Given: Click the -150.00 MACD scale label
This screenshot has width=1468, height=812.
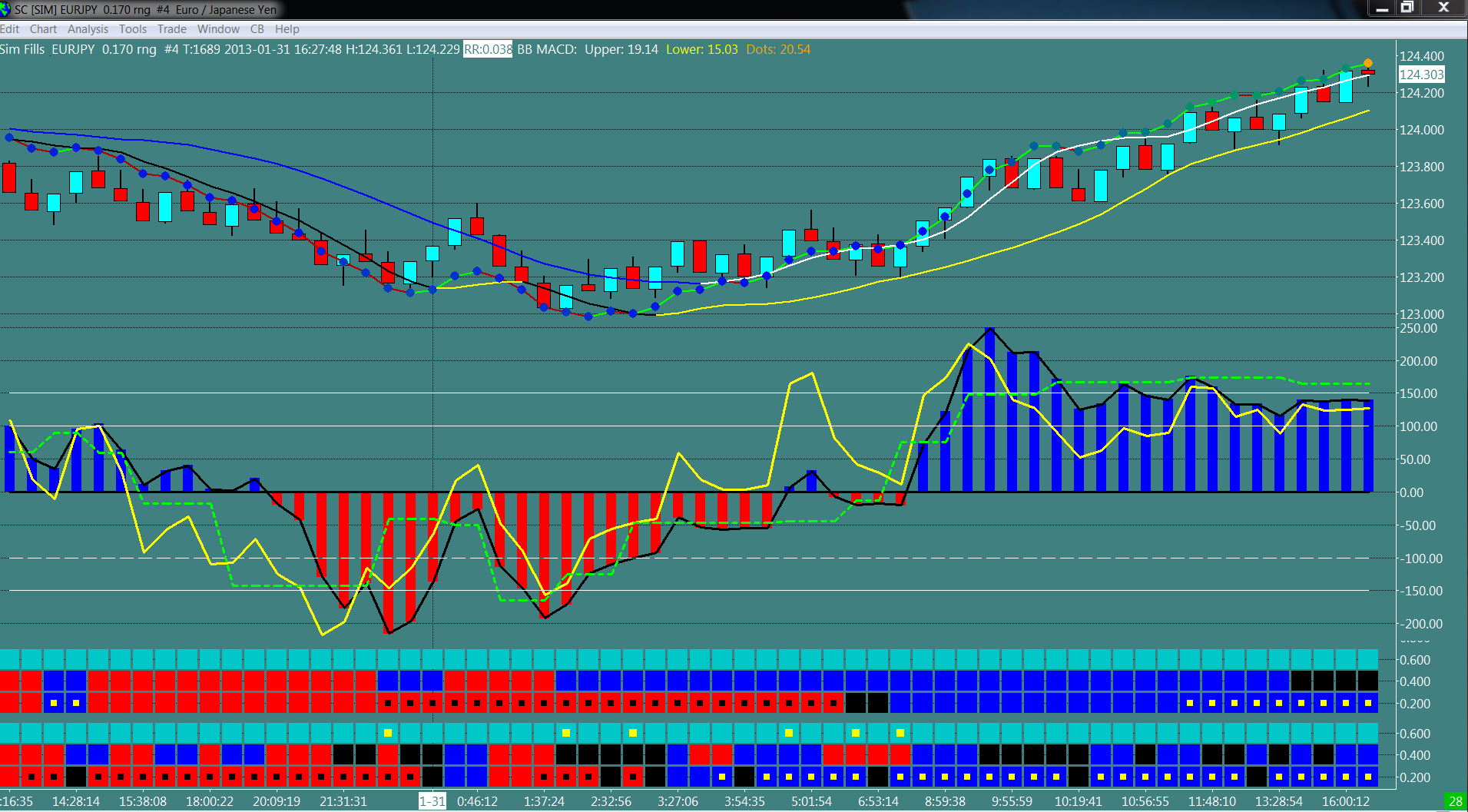Looking at the screenshot, I should 1420,591.
